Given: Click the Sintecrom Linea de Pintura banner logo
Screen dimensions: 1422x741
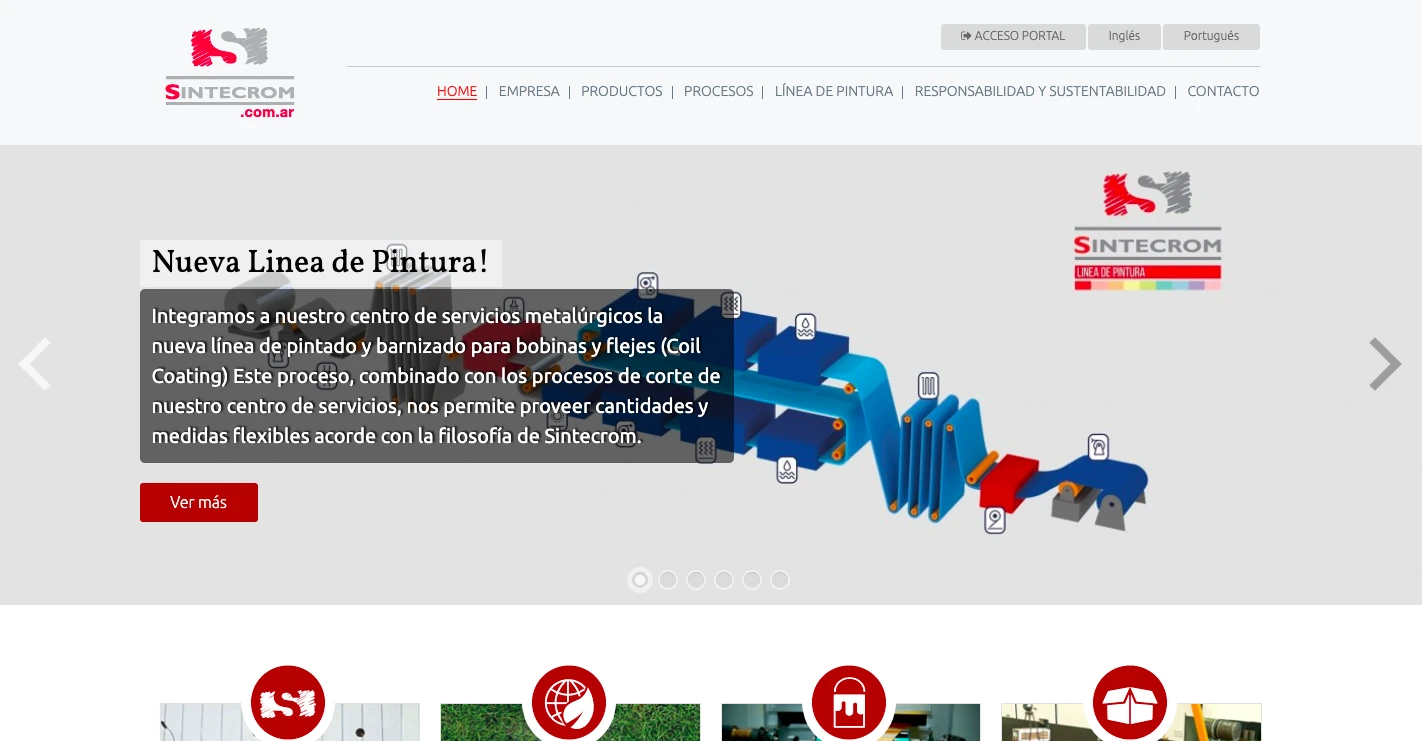Looking at the screenshot, I should 1148,231.
